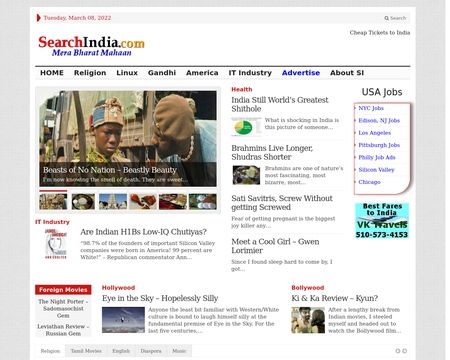Click the first carousel dot at bottom right
The image size is (450, 360).
point(397,351)
